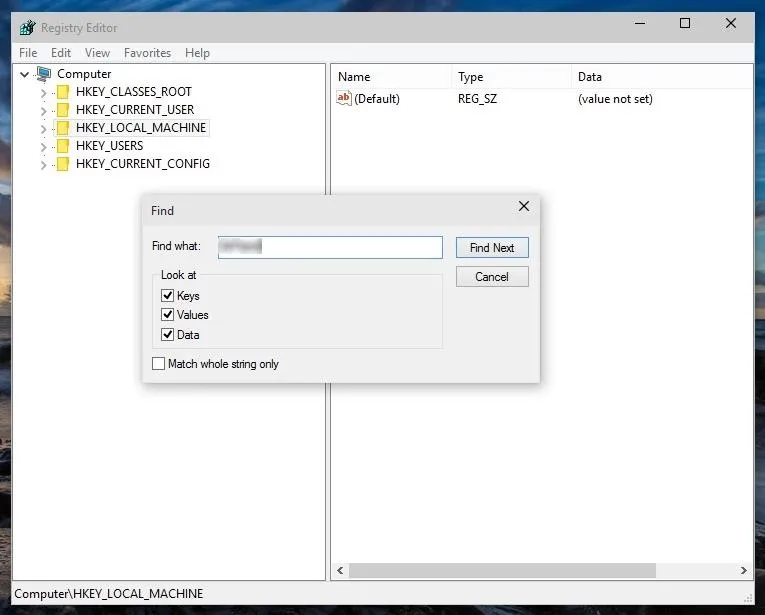Image resolution: width=765 pixels, height=615 pixels.
Task: Click the HKEY_CURRENT_USER folder icon
Action: pos(63,110)
